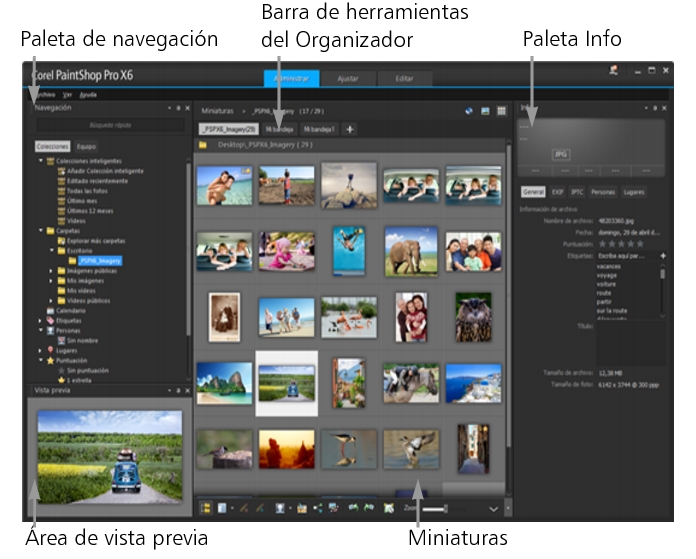
Task: Switch to the Ajustar workspace tab
Action: coord(348,77)
